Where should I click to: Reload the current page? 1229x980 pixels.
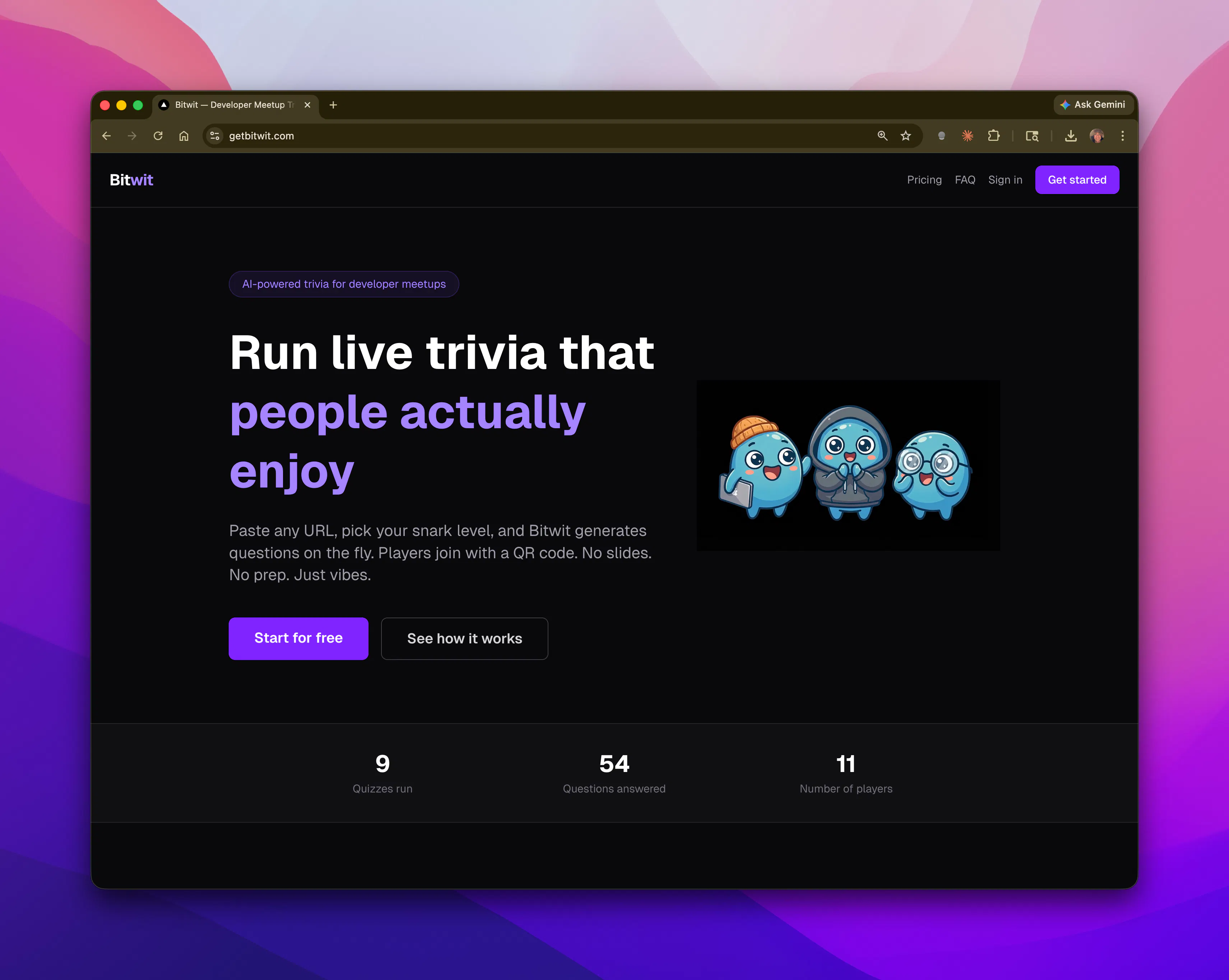pos(158,136)
